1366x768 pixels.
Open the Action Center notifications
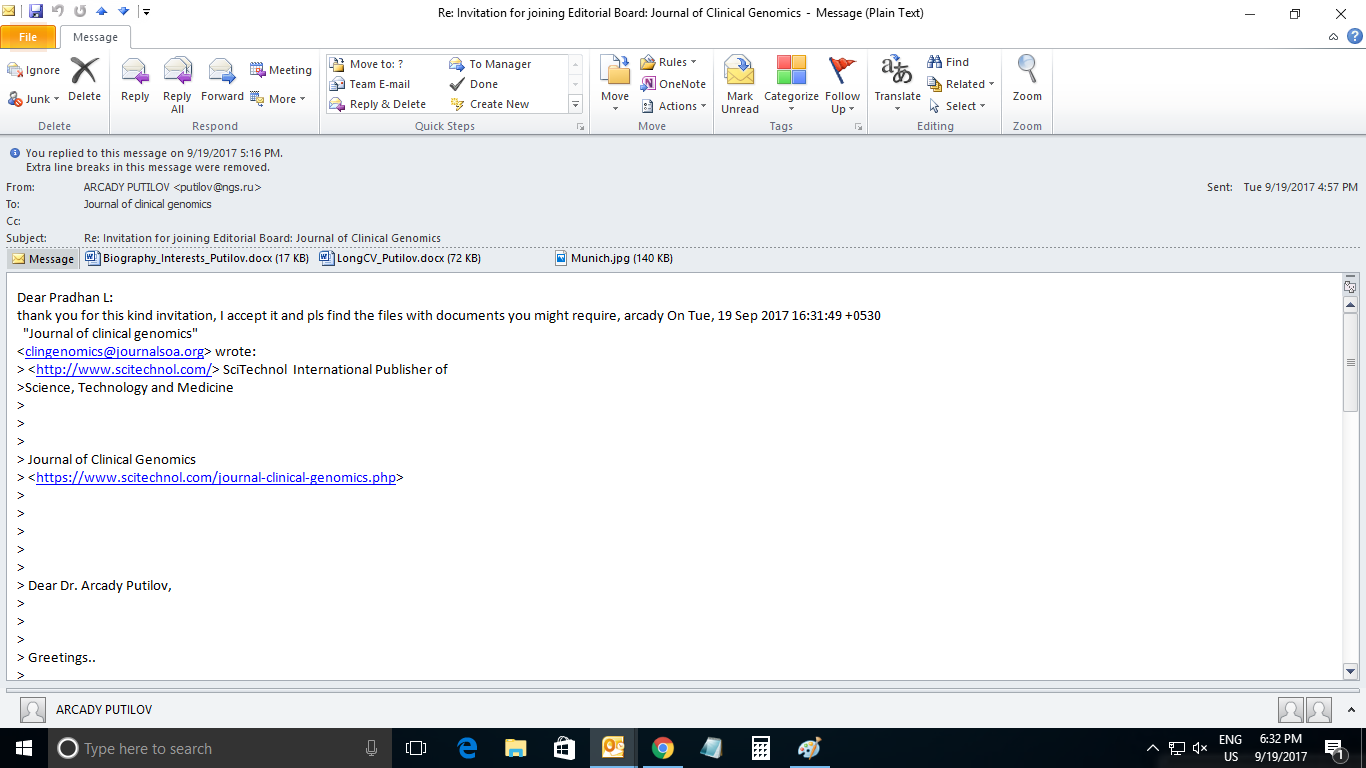1333,748
